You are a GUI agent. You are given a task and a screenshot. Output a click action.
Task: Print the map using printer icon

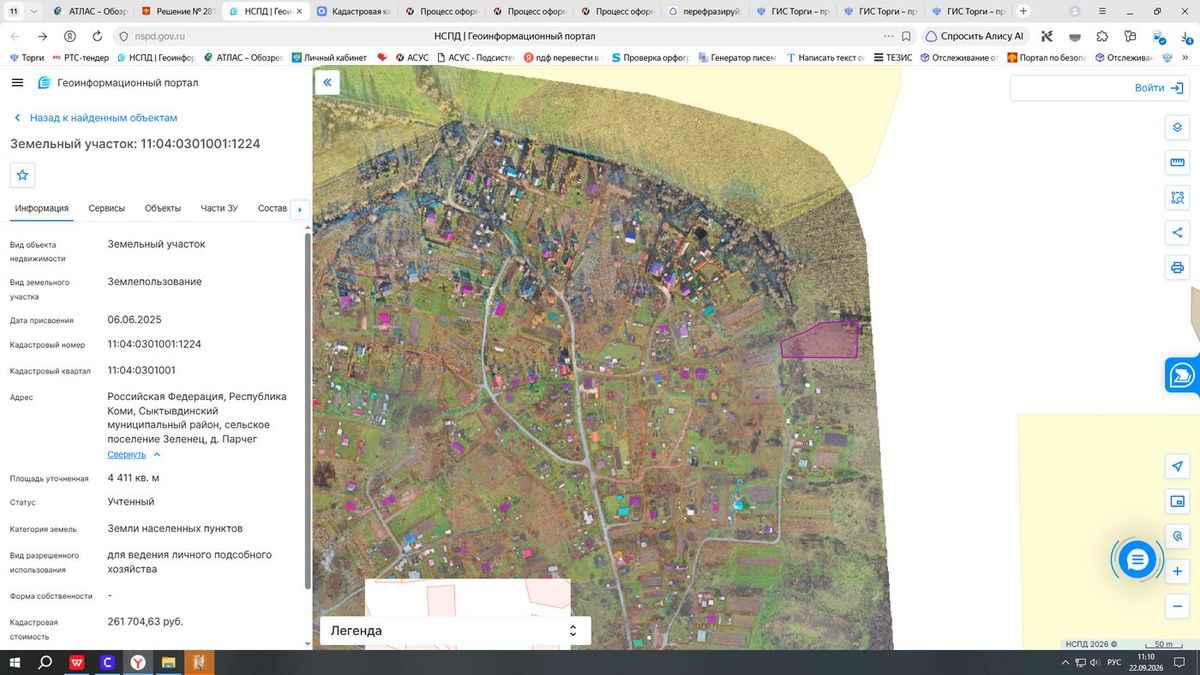click(x=1177, y=268)
